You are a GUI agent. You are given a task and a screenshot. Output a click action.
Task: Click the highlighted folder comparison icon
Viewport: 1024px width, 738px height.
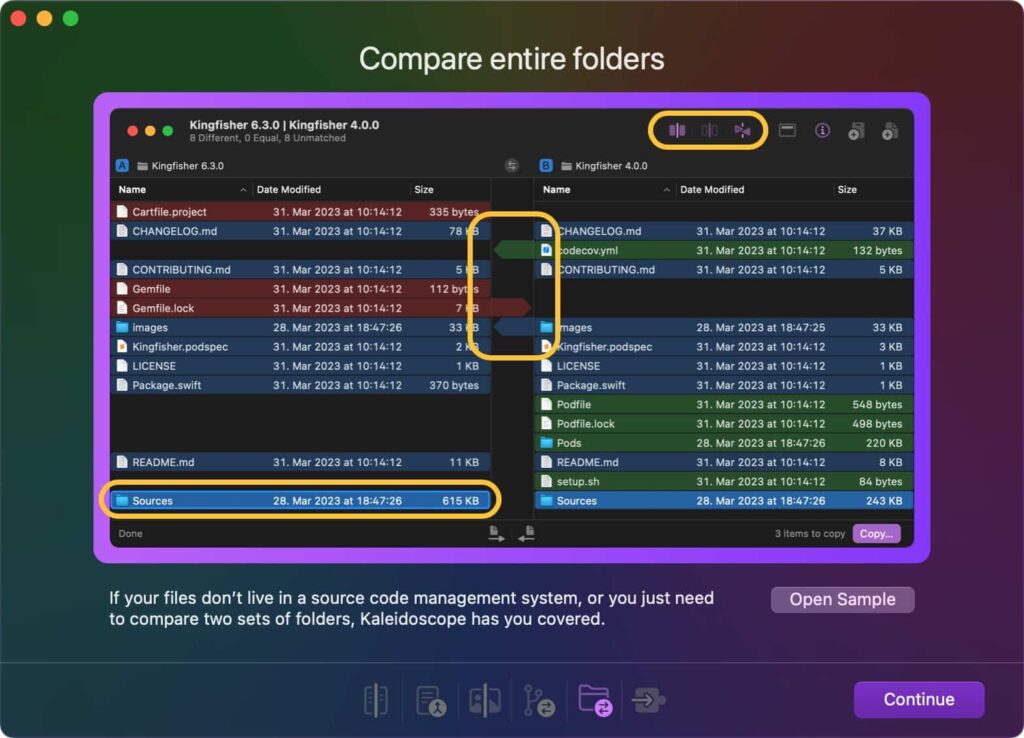[594, 700]
